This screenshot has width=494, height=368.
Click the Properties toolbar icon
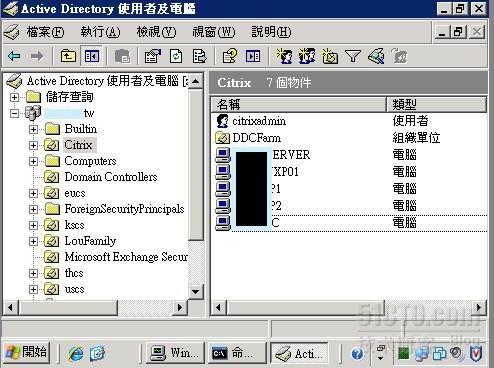click(x=153, y=56)
